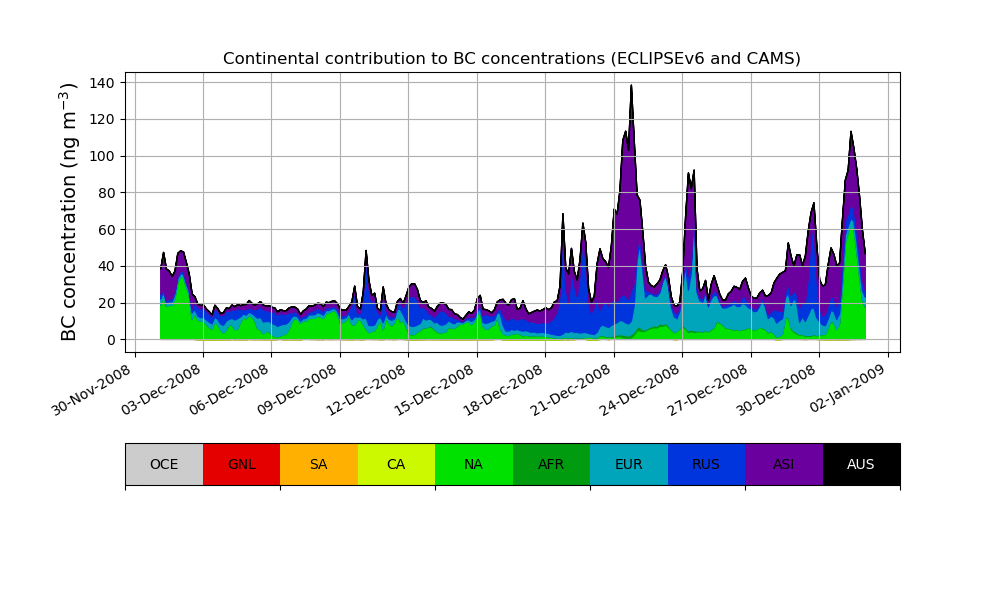
Task: Click the 60 y-axis tick label
Action: (x=107, y=230)
